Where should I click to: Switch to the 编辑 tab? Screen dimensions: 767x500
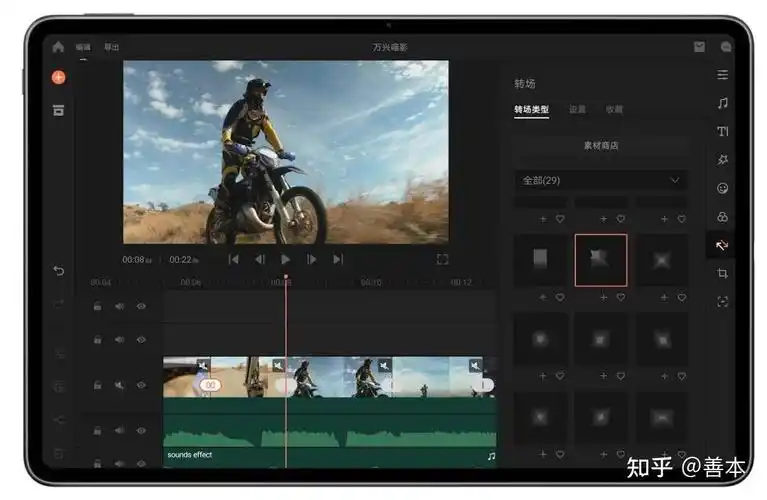[83, 47]
